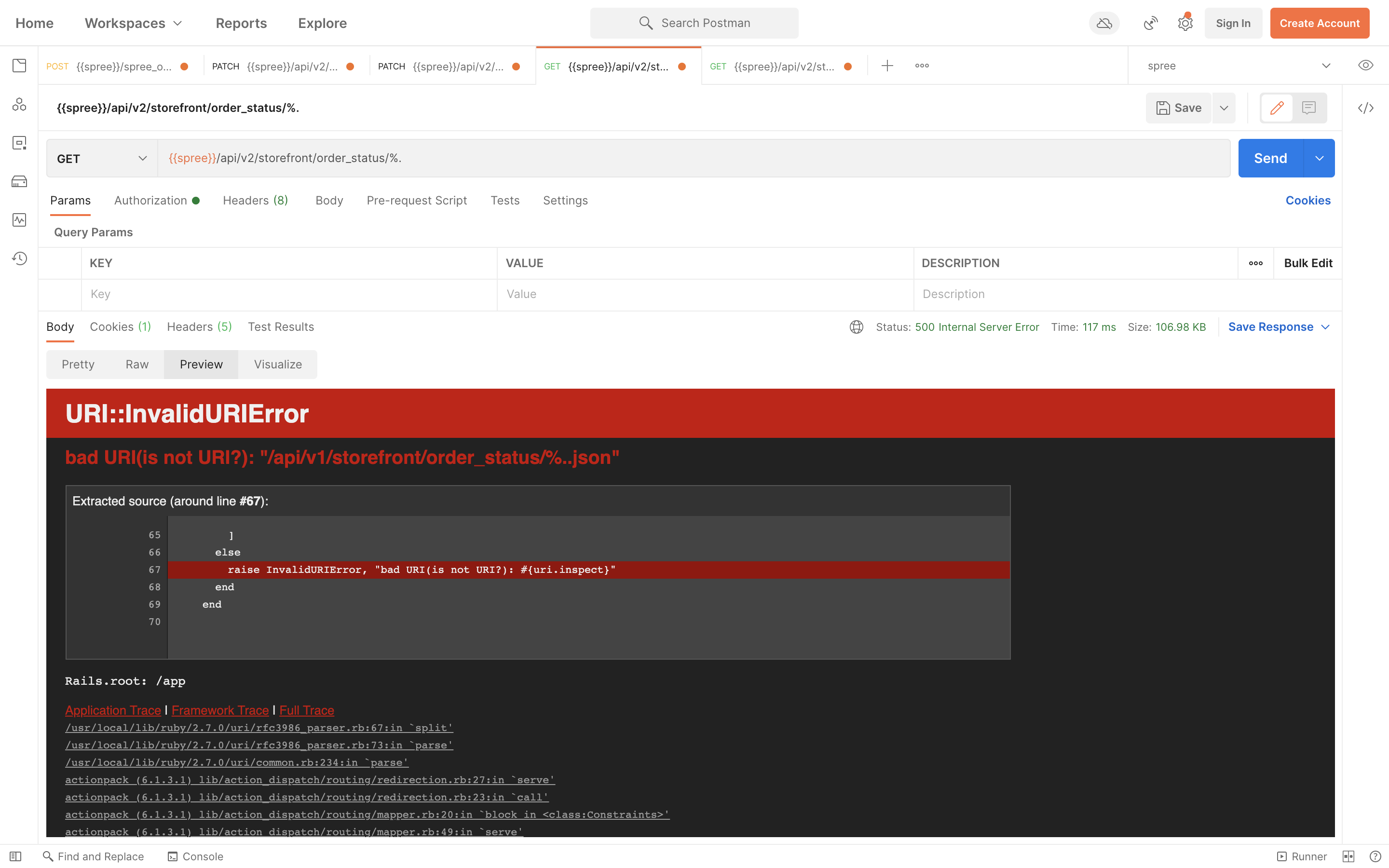Open the code snippet generator panel

[x=1367, y=108]
